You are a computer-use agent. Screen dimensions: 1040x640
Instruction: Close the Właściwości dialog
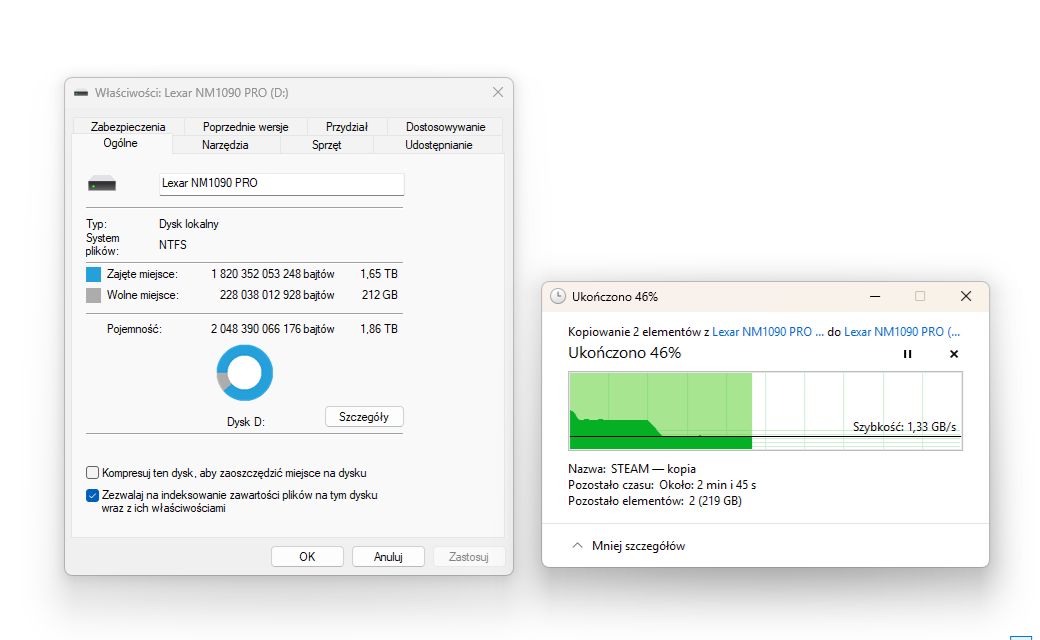[498, 92]
